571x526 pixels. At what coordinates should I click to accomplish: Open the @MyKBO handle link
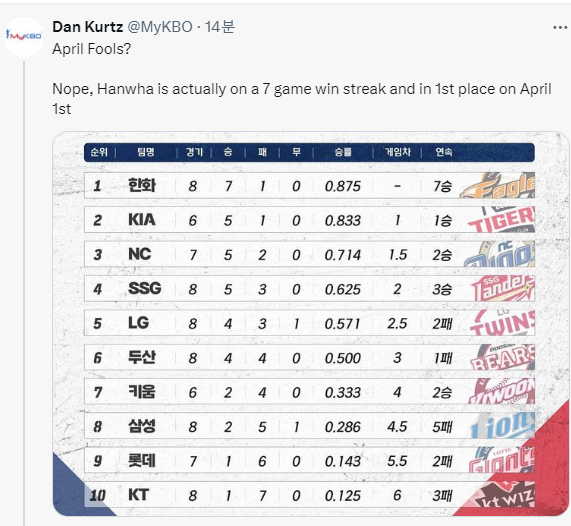[160, 27]
